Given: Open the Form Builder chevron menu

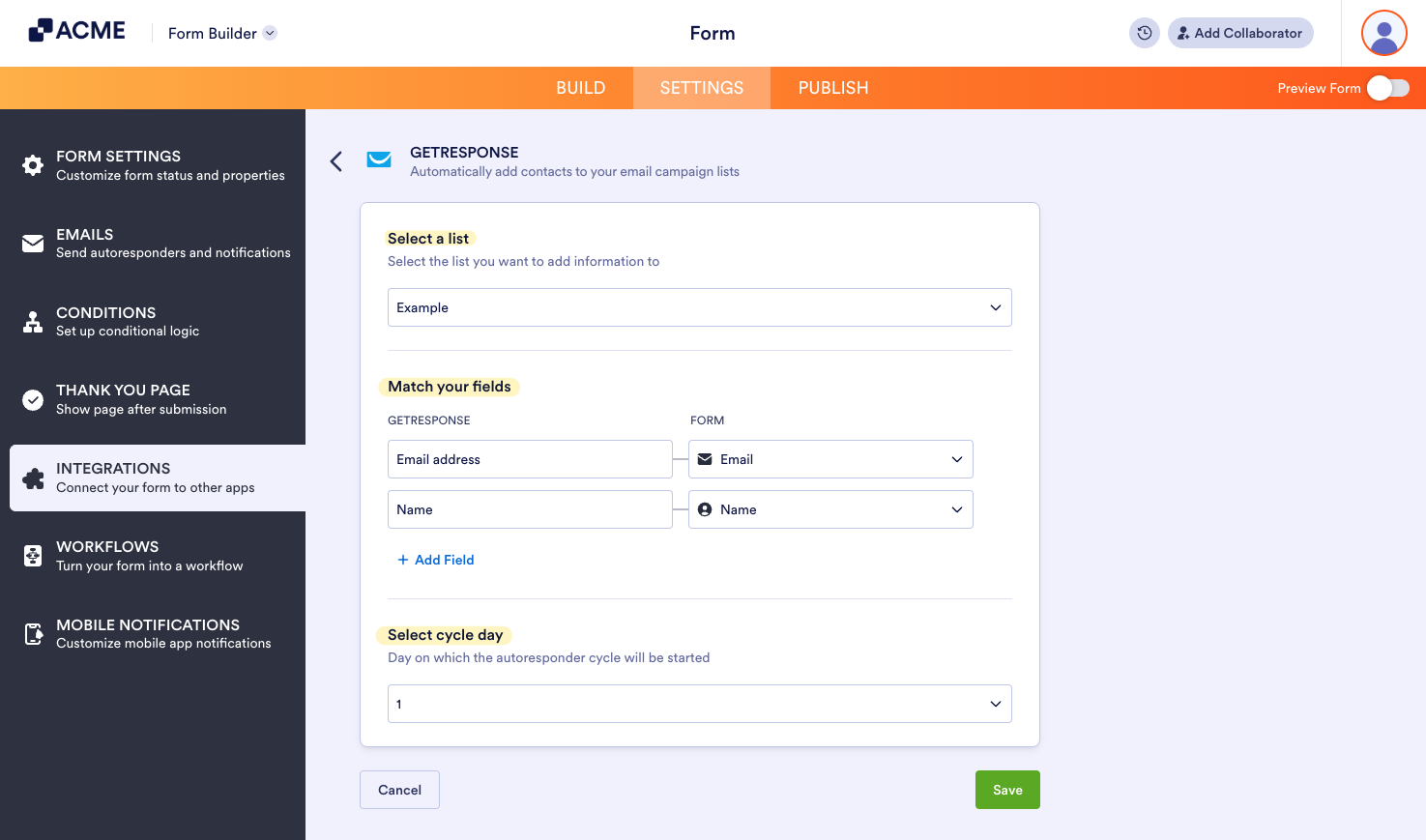Looking at the screenshot, I should pos(269,32).
